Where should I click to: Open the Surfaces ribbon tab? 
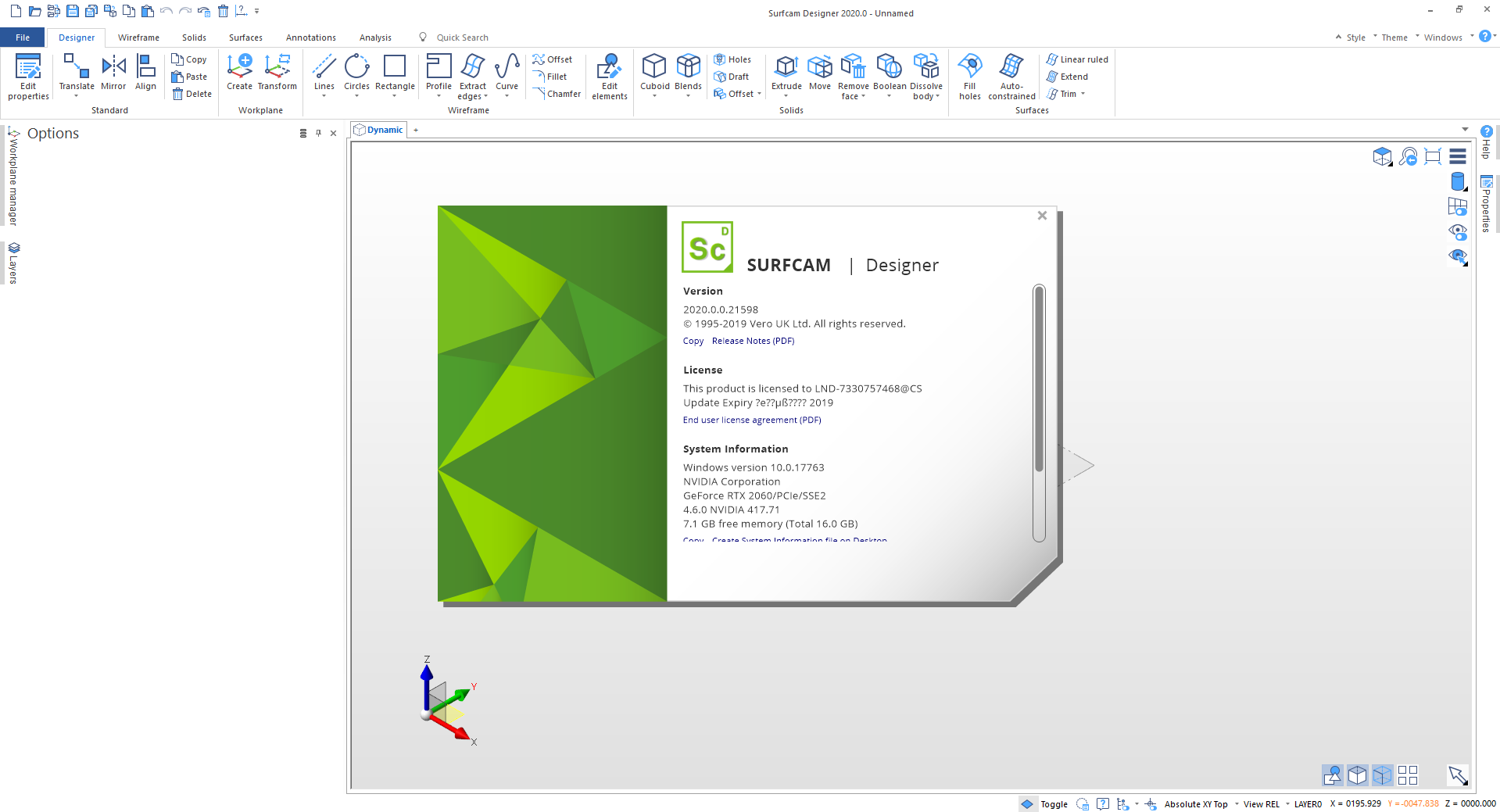pyautogui.click(x=245, y=38)
